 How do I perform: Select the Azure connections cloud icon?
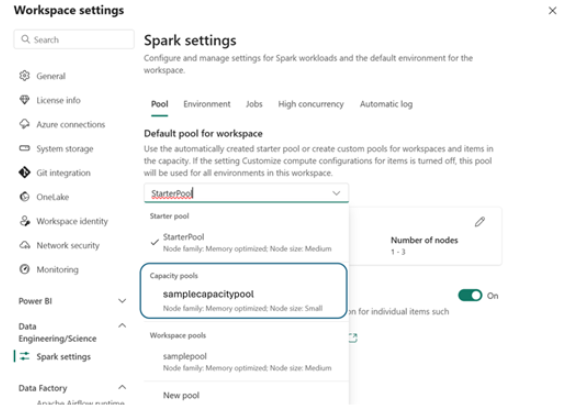(24, 124)
